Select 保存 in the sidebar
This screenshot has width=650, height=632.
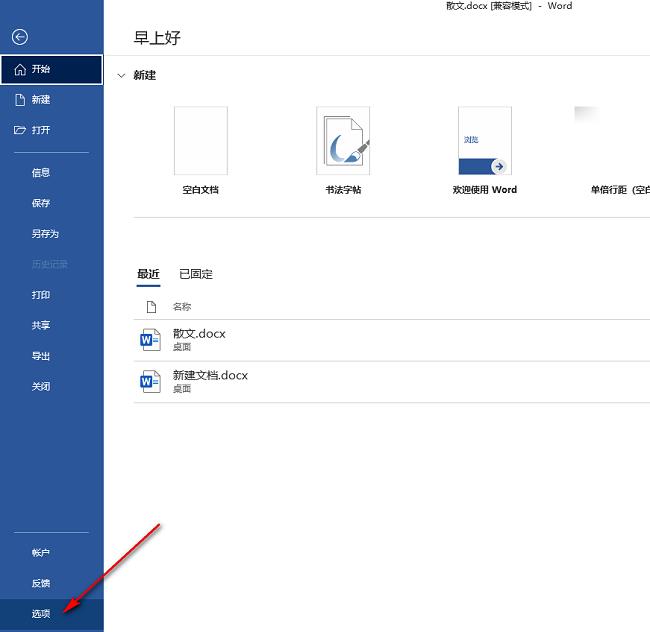click(x=52, y=203)
